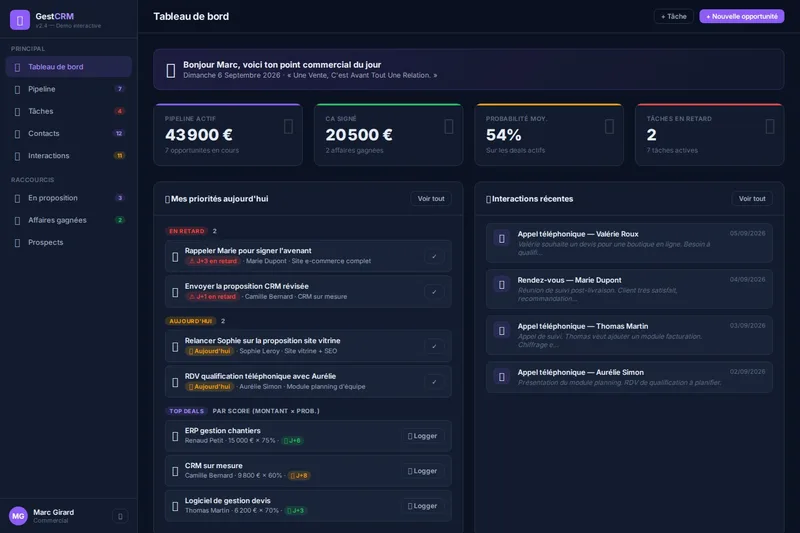Viewport: 800px width, 533px height.
Task: Click the Marc Girard user name
Action: (54, 512)
